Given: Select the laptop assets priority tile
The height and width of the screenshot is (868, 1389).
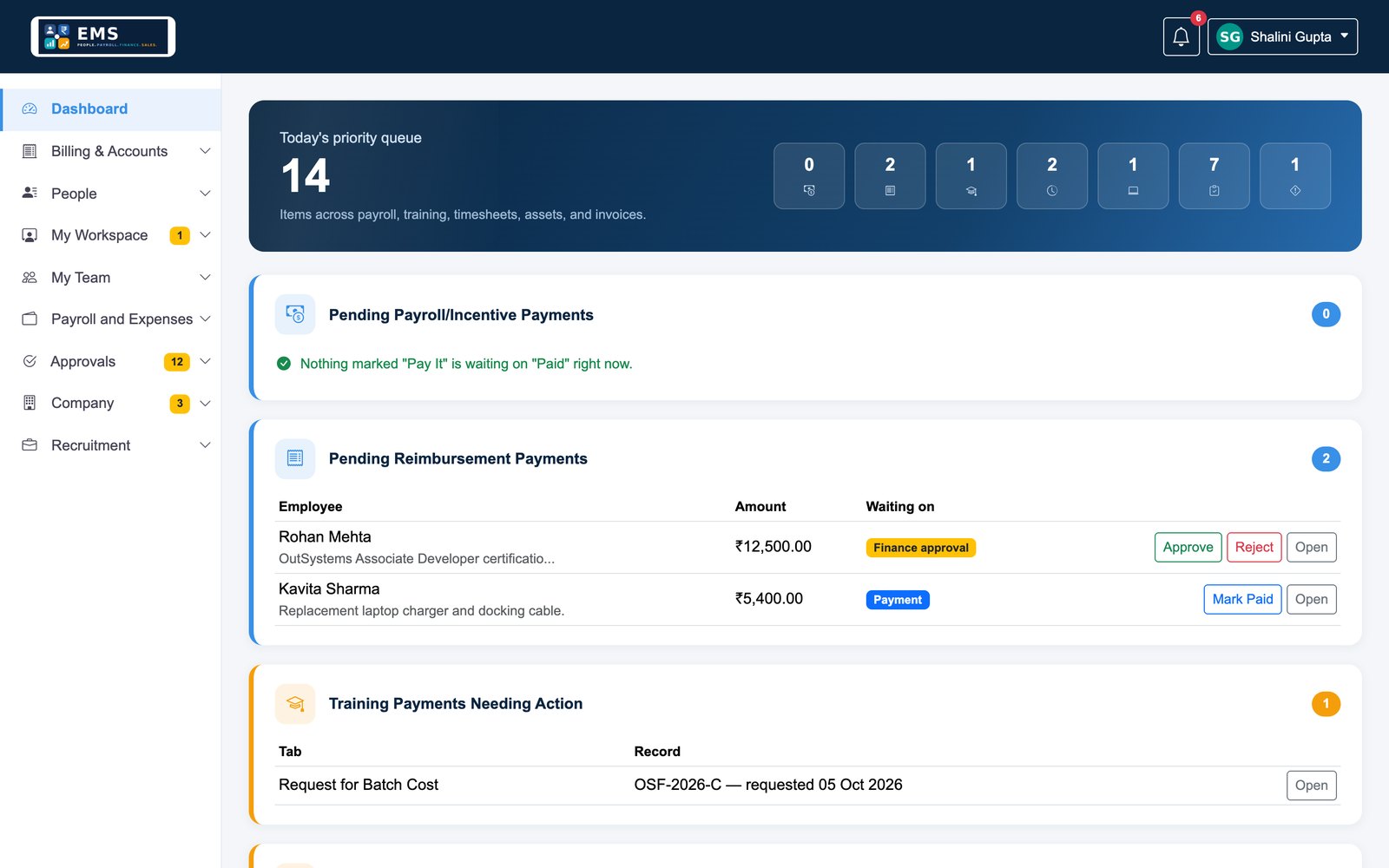Looking at the screenshot, I should tap(1133, 176).
